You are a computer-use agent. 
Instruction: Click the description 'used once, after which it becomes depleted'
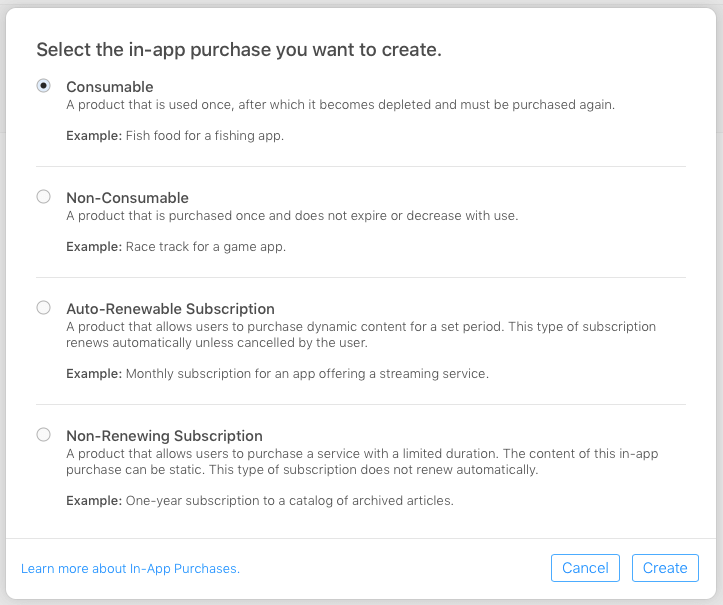[x=340, y=105]
